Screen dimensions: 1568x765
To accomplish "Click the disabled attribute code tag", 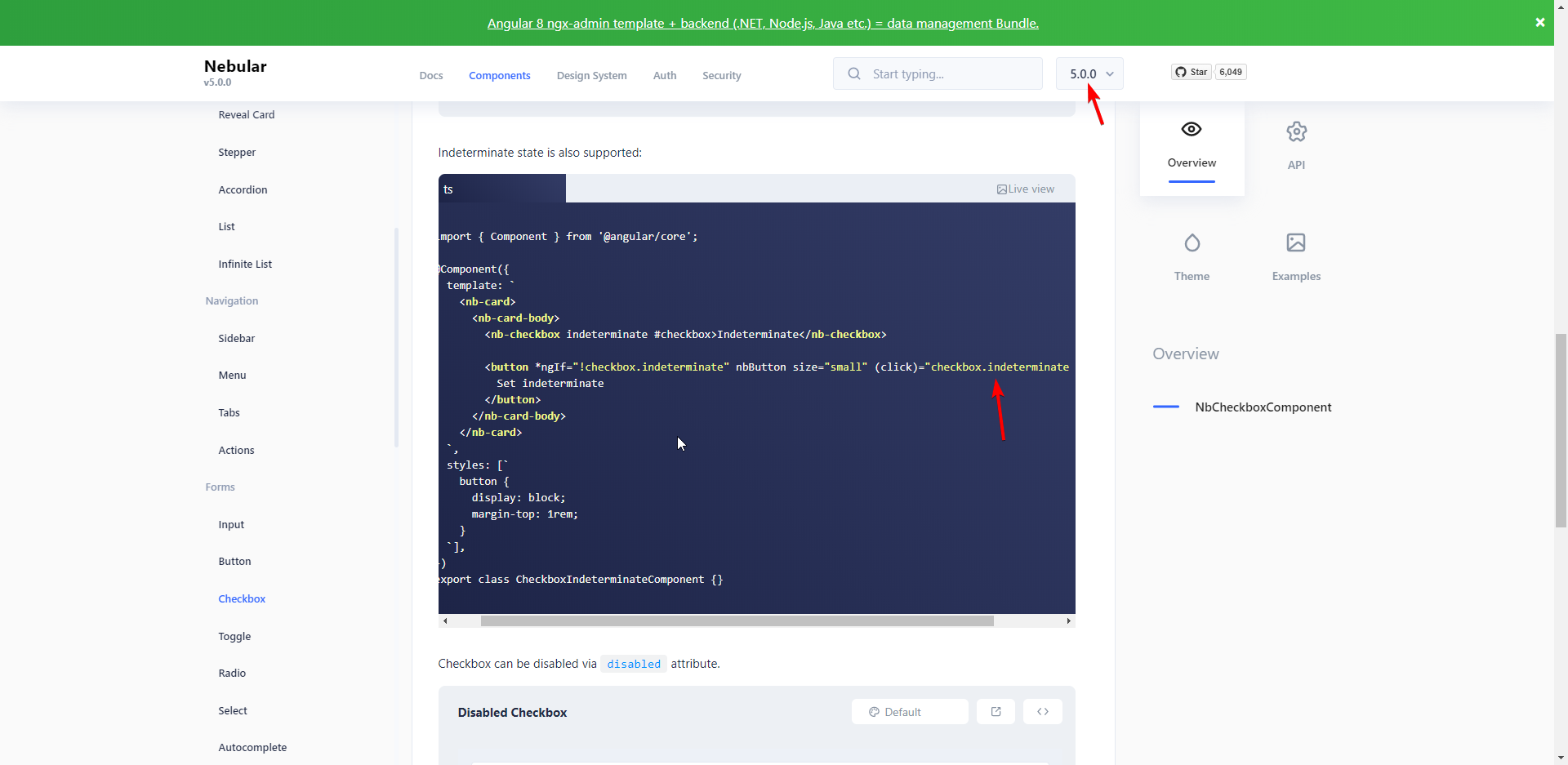I will 634,664.
